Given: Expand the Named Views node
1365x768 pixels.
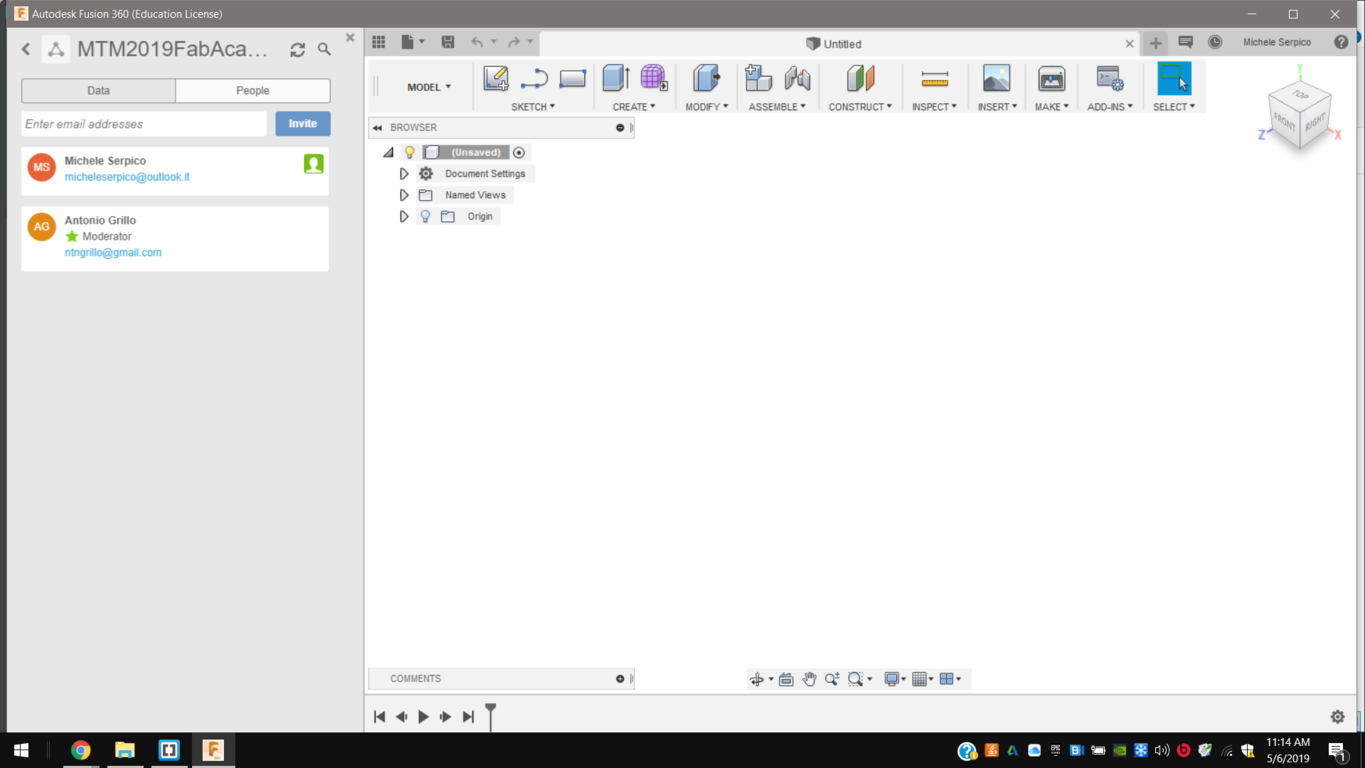Looking at the screenshot, I should pyautogui.click(x=404, y=195).
